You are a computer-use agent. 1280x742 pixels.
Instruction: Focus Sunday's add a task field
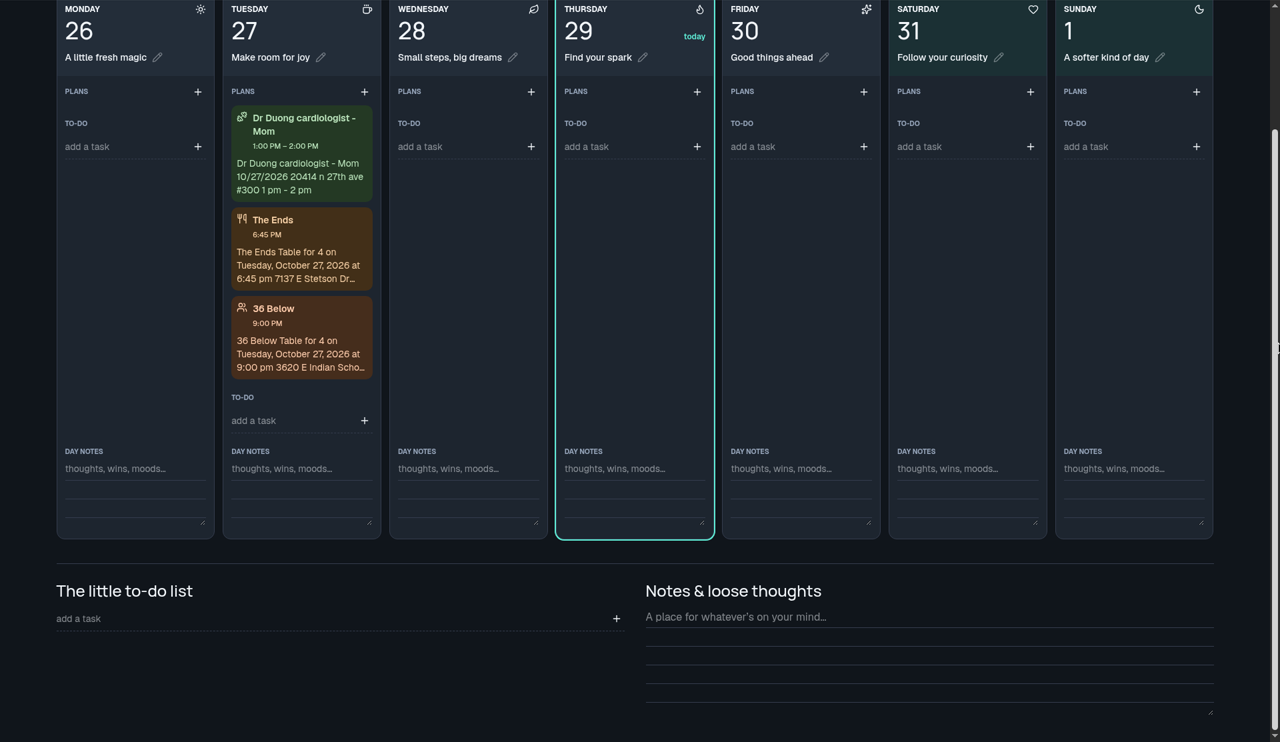1124,147
